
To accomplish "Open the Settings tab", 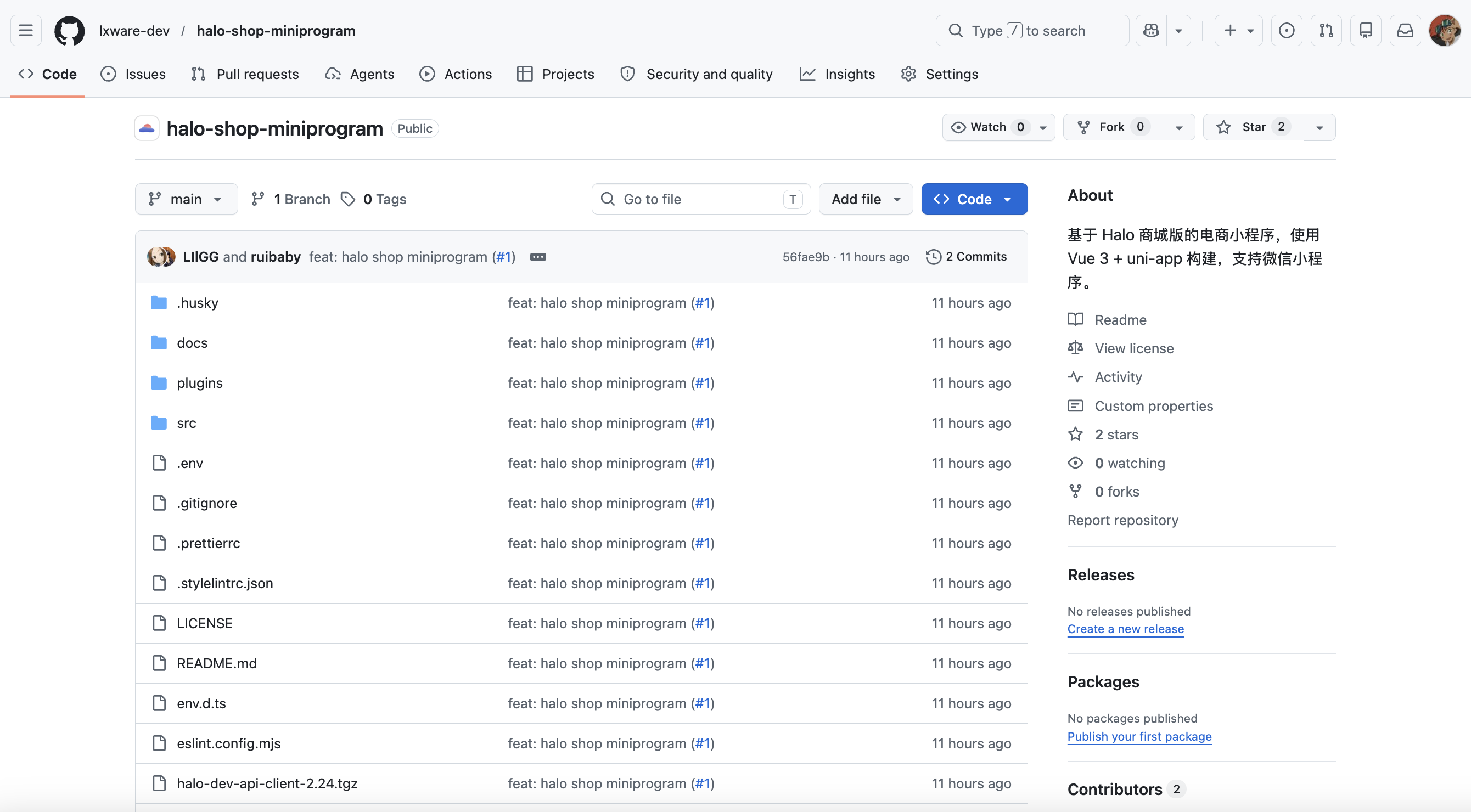I will 939,74.
